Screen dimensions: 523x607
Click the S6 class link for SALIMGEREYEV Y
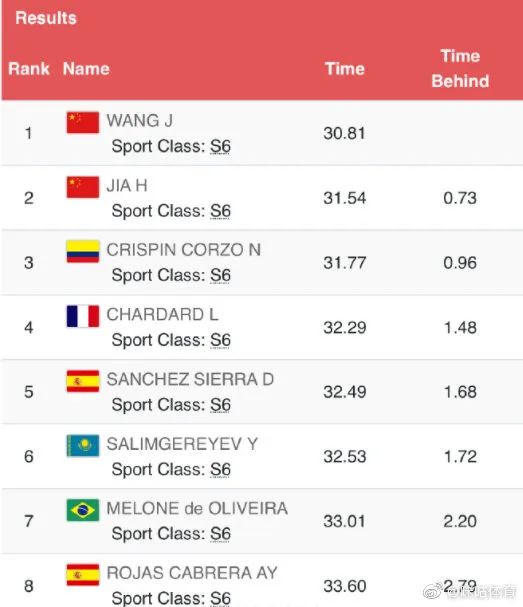[x=220, y=470]
